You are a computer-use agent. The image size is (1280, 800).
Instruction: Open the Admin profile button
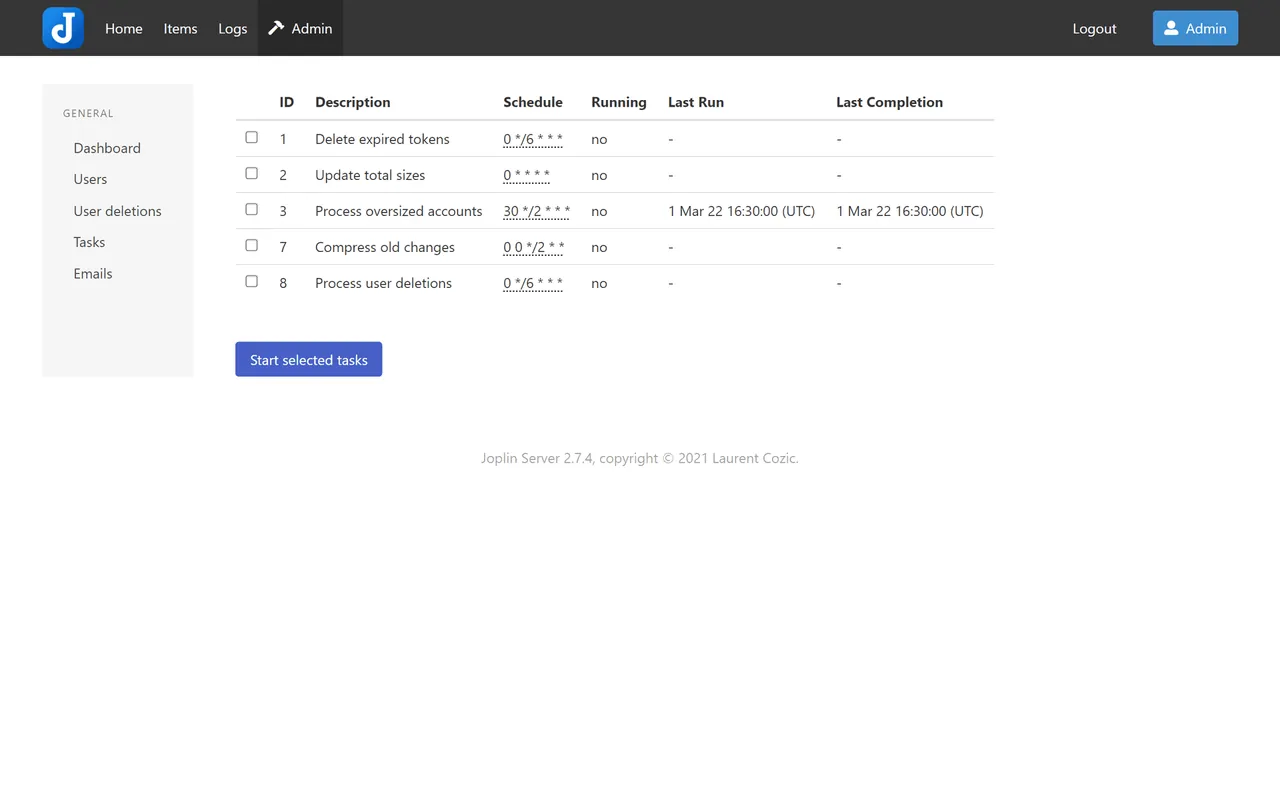(x=1195, y=28)
